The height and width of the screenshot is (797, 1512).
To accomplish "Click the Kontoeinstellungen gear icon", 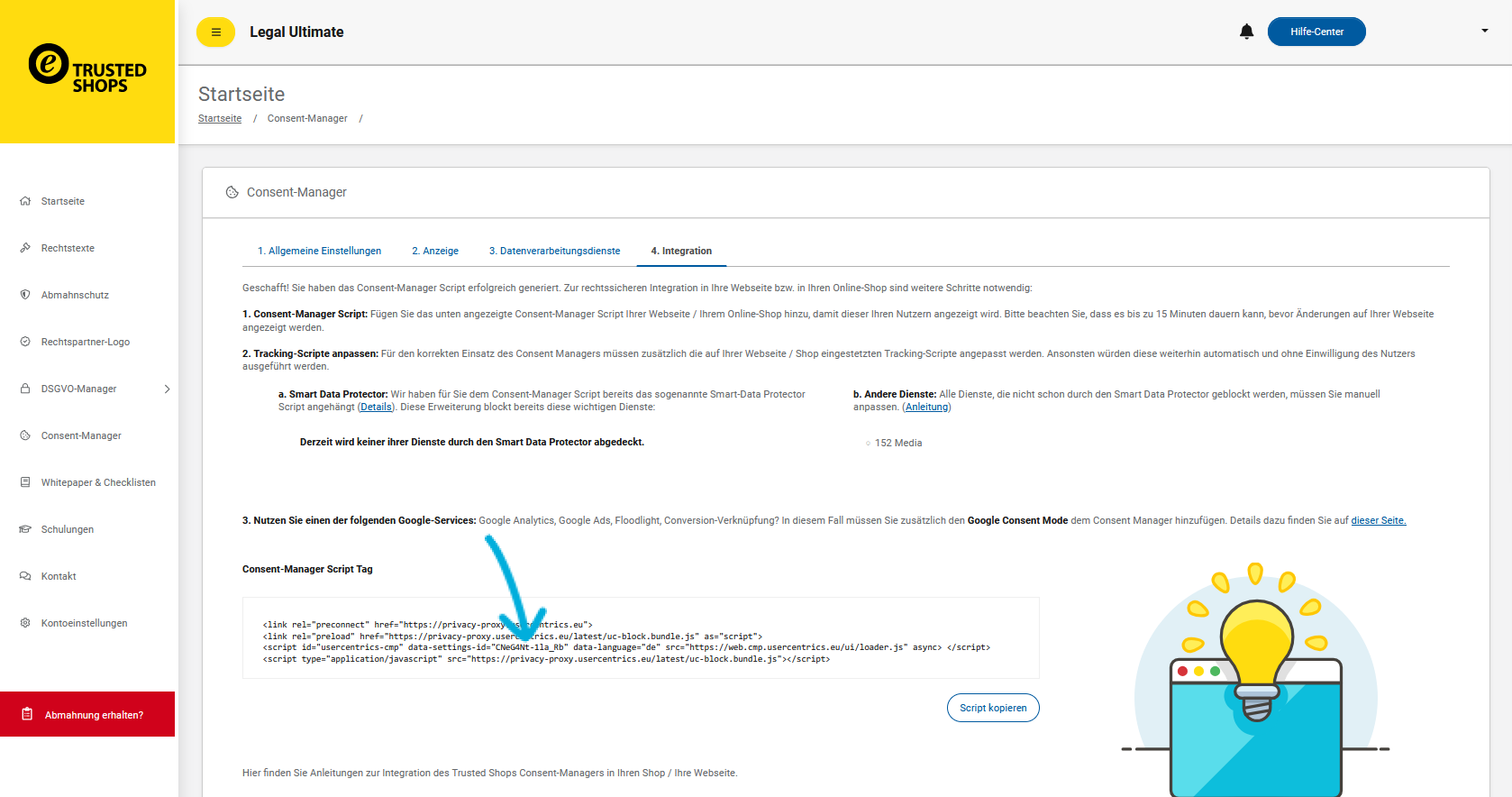I will [25, 623].
